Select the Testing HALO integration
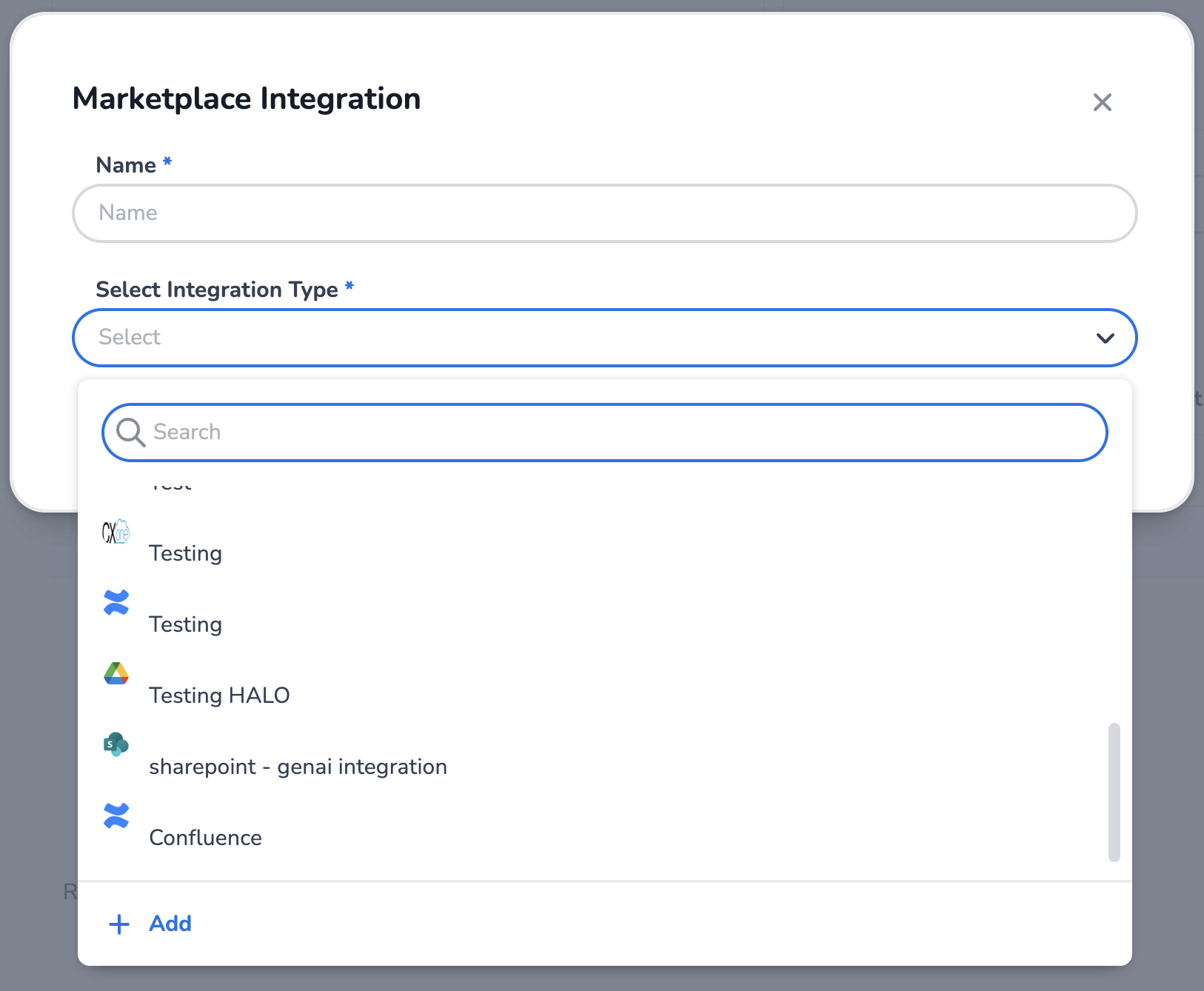The width and height of the screenshot is (1204, 991). [219, 695]
